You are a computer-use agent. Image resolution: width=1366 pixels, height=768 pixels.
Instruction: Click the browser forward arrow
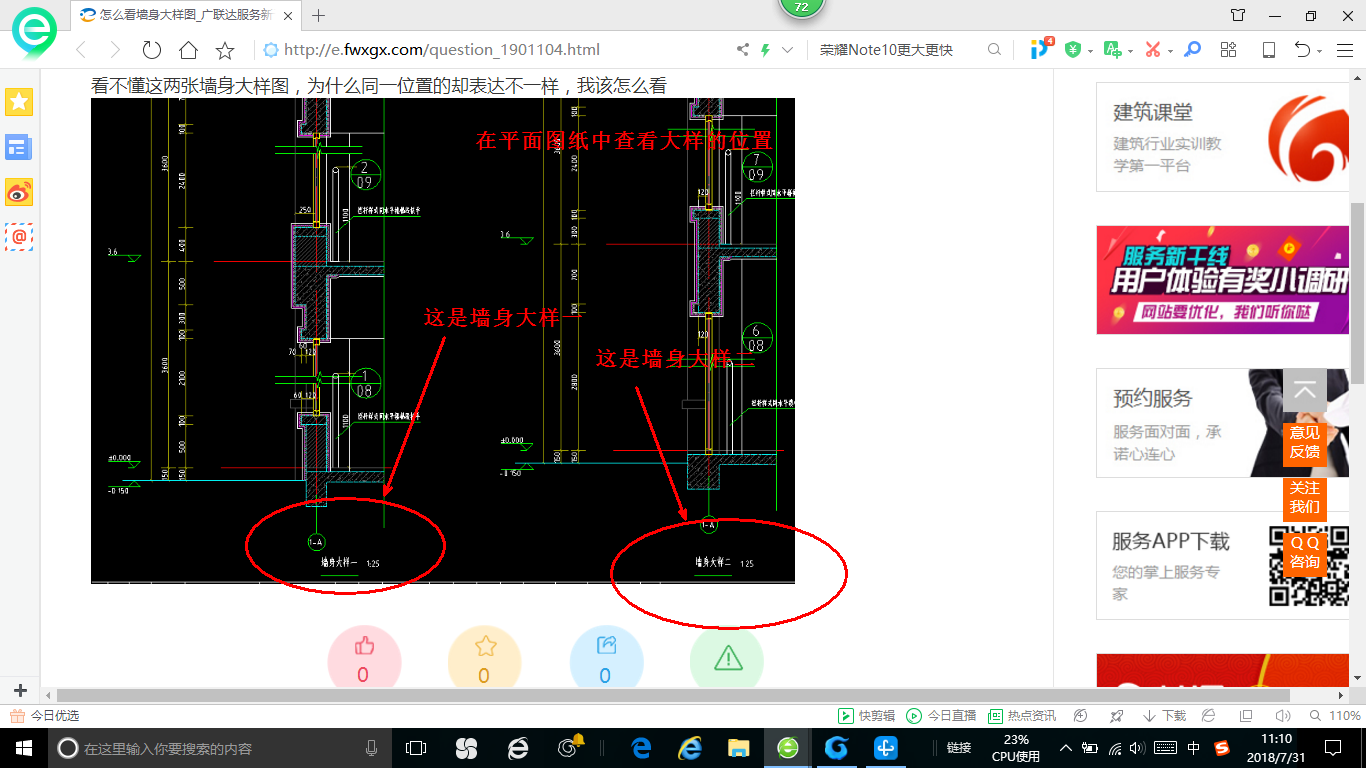coord(115,50)
